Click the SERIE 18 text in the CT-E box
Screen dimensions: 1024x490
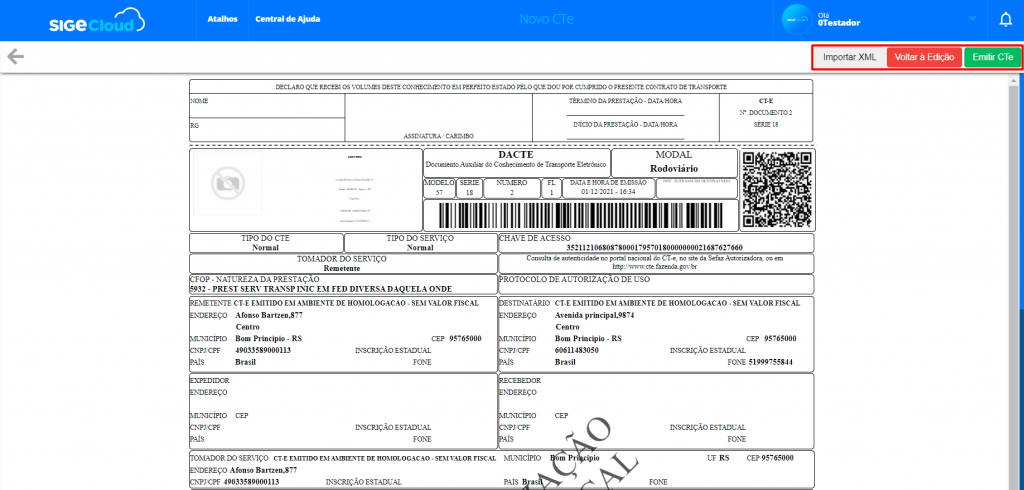click(x=765, y=124)
